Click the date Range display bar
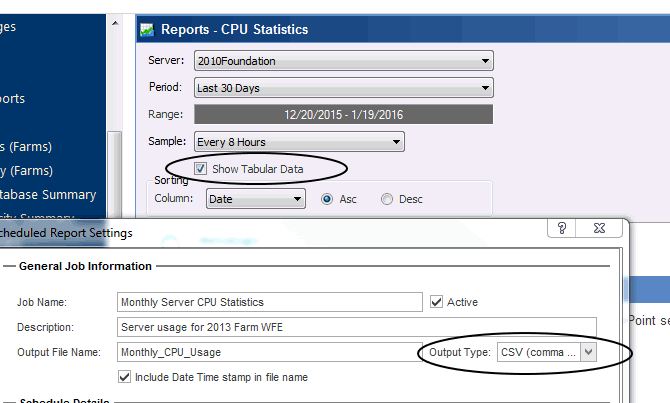Image resolution: width=670 pixels, height=403 pixels. pyautogui.click(x=343, y=115)
